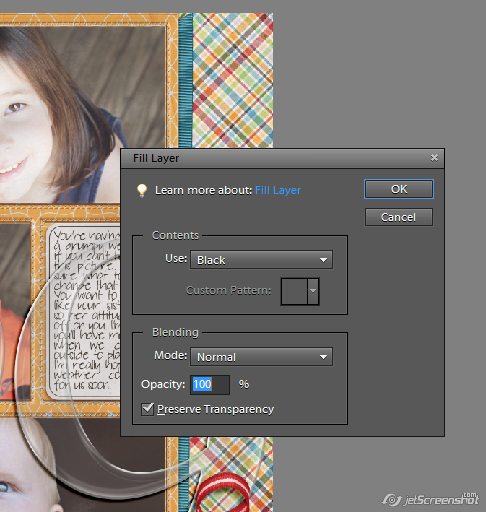Cancel the Fill Layer dialog
Image resolution: width=486 pixels, height=512 pixels.
(x=399, y=217)
